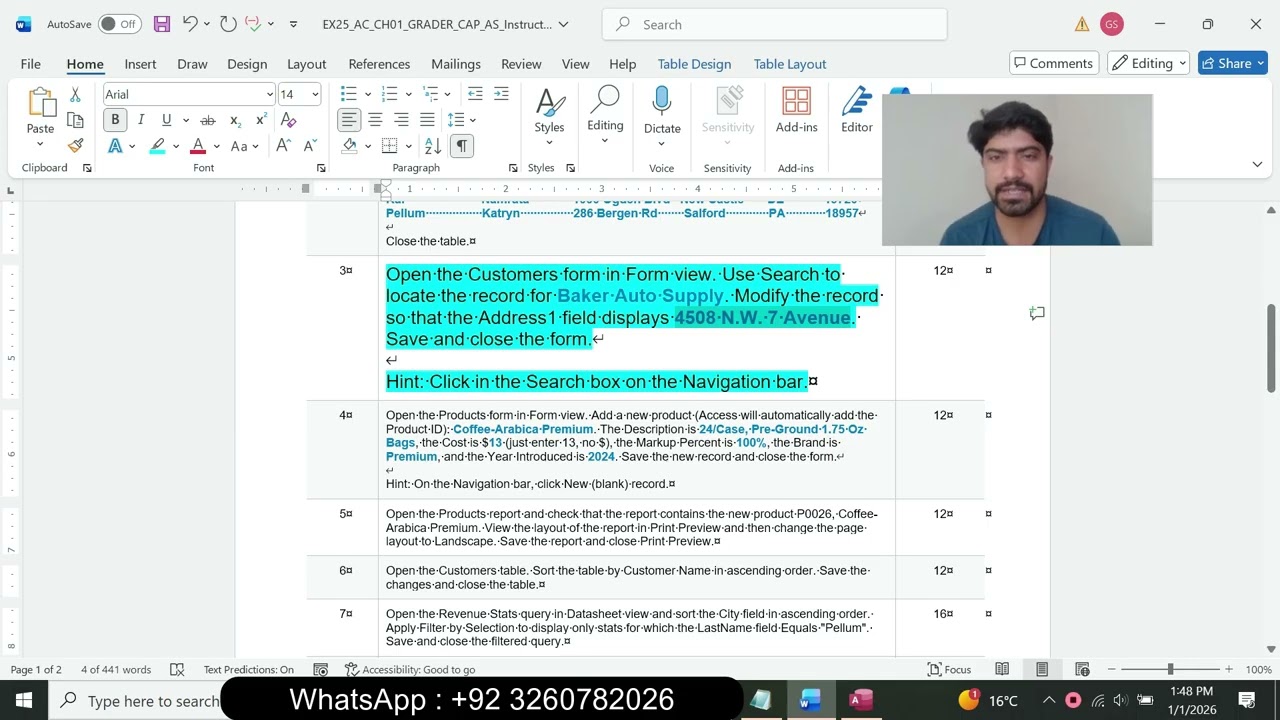Toggle Strikethrough formatting
1280x720 pixels.
click(x=208, y=120)
